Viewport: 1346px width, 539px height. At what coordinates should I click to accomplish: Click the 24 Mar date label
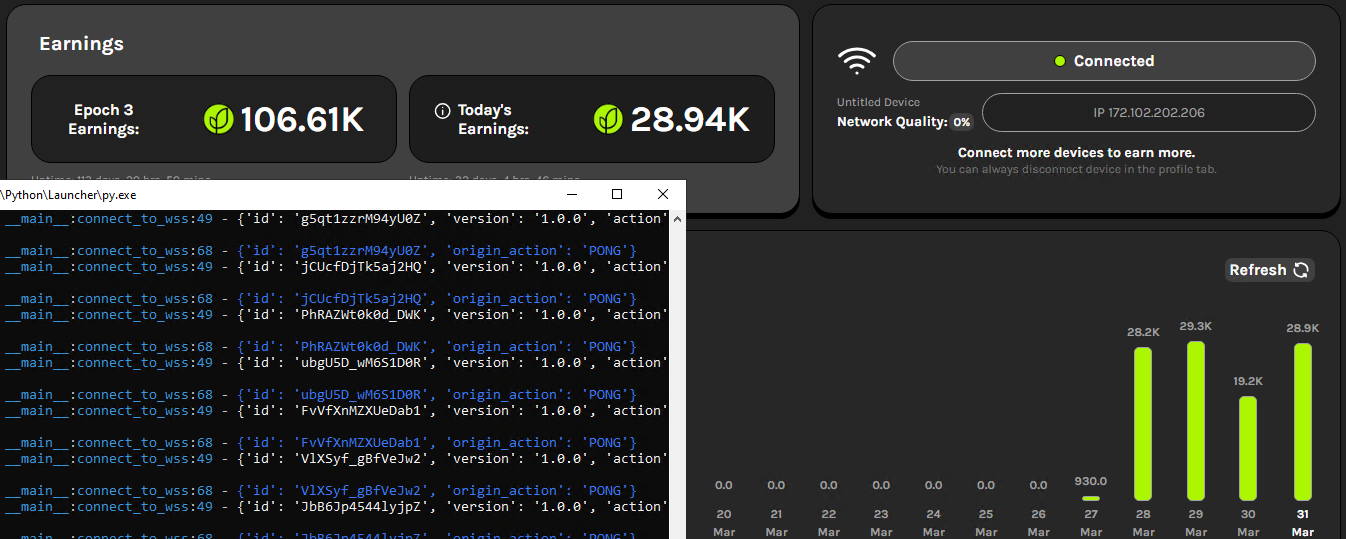pos(933,523)
